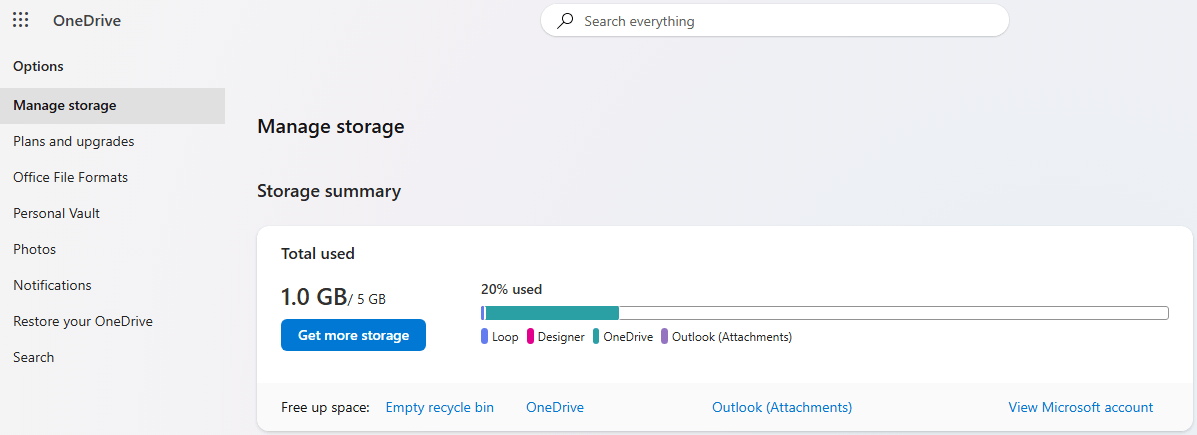Click Empty recycle bin link
1197x435 pixels.
click(440, 408)
